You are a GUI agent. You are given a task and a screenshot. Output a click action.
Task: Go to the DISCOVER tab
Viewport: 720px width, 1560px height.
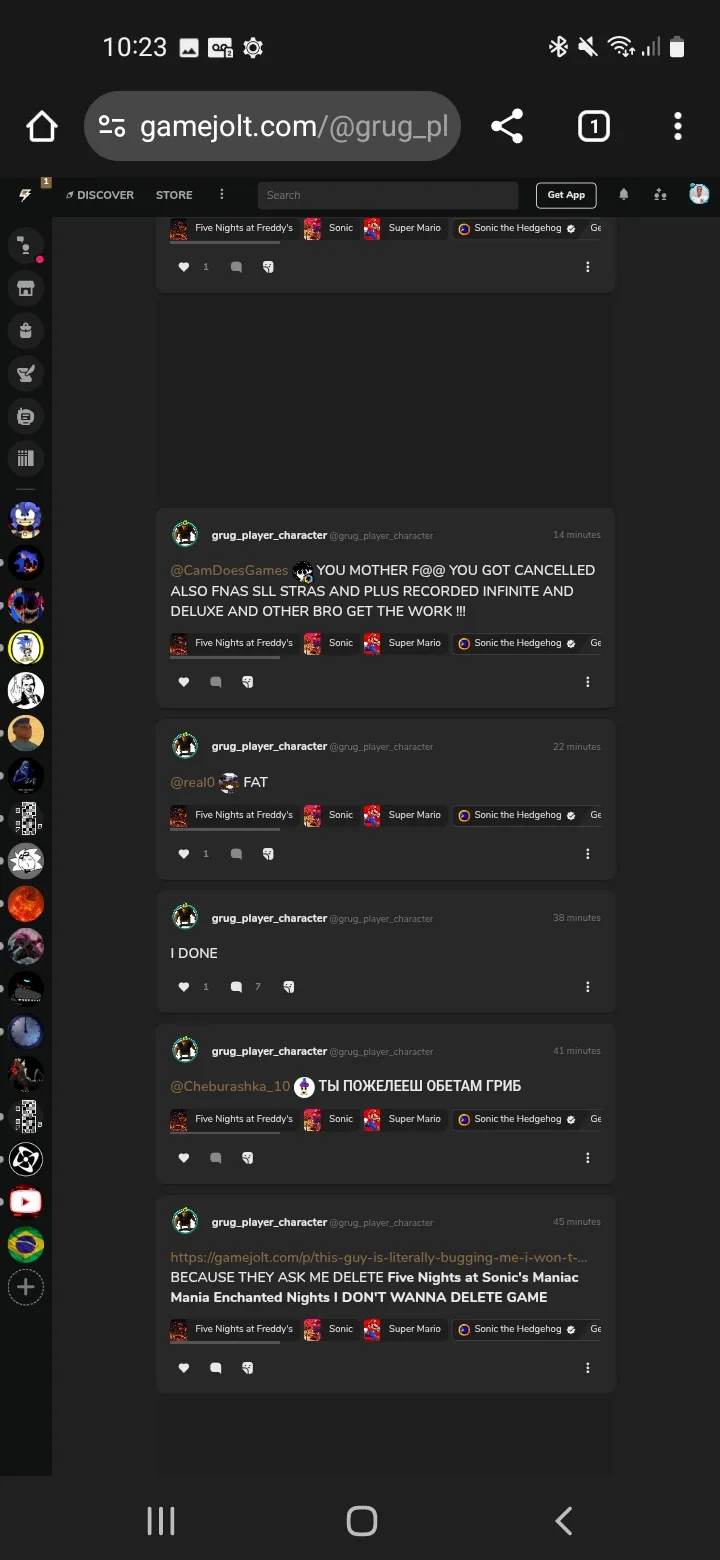click(x=100, y=195)
